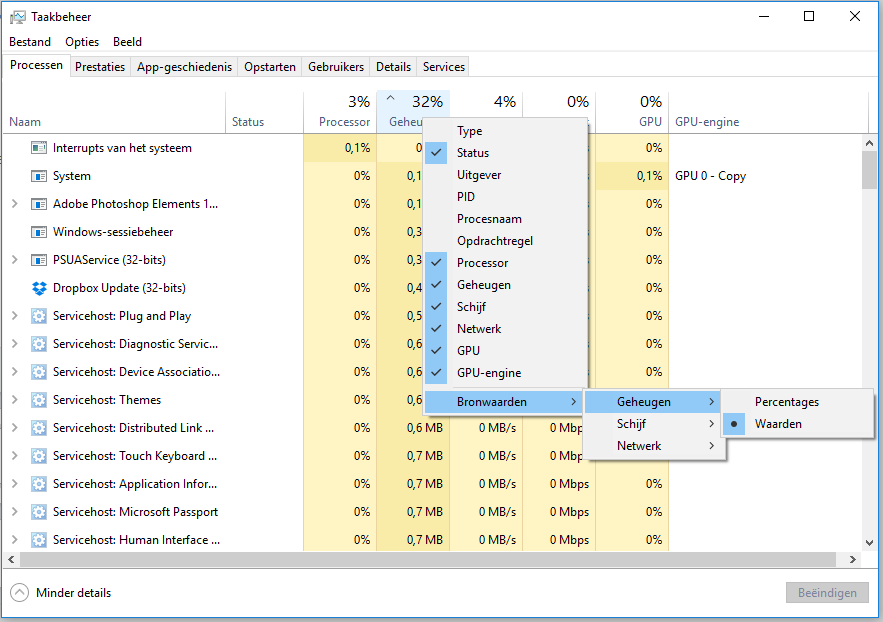Click the Dropbox Update process icon
Viewport: 883px width, 622px height.
(39, 288)
